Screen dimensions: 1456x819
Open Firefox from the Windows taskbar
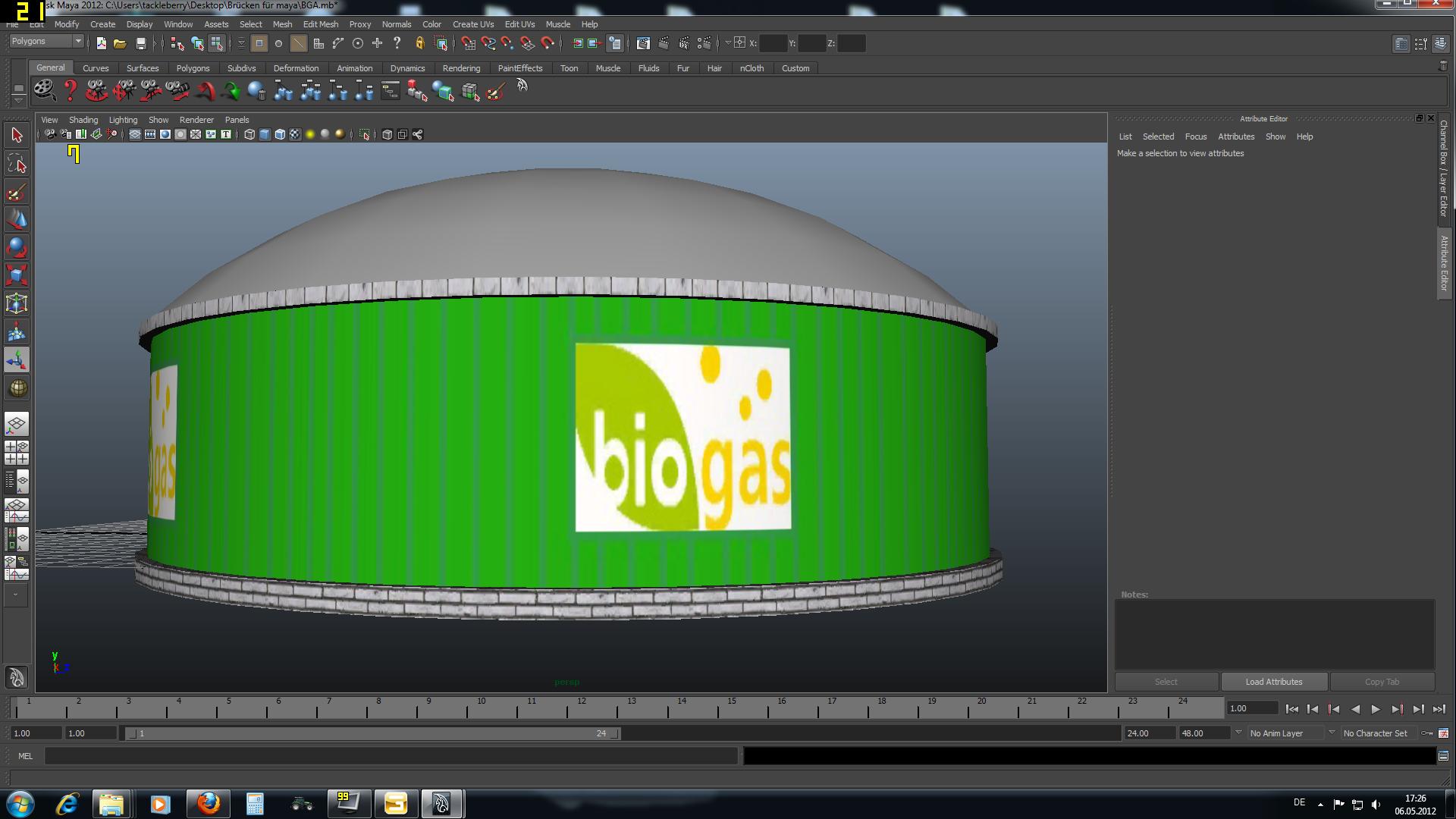point(209,803)
